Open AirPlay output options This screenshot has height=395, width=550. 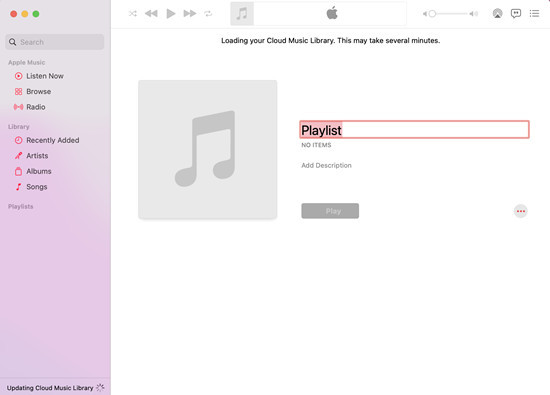(497, 14)
